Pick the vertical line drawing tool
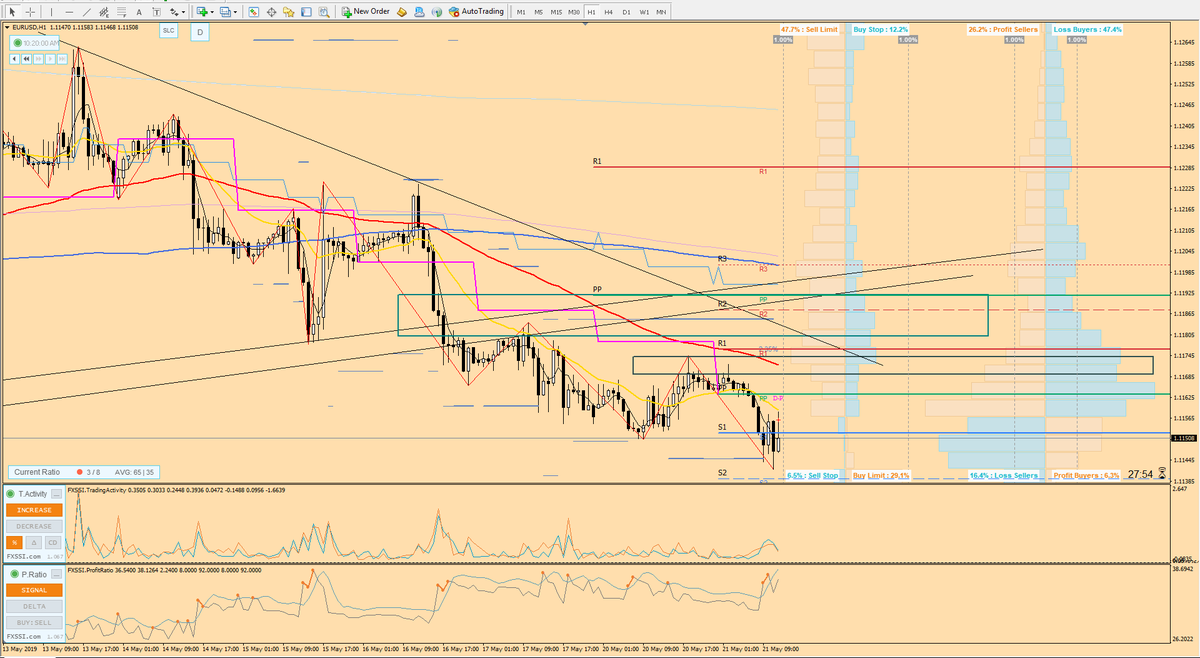This screenshot has height=658, width=1200. pyautogui.click(x=52, y=11)
